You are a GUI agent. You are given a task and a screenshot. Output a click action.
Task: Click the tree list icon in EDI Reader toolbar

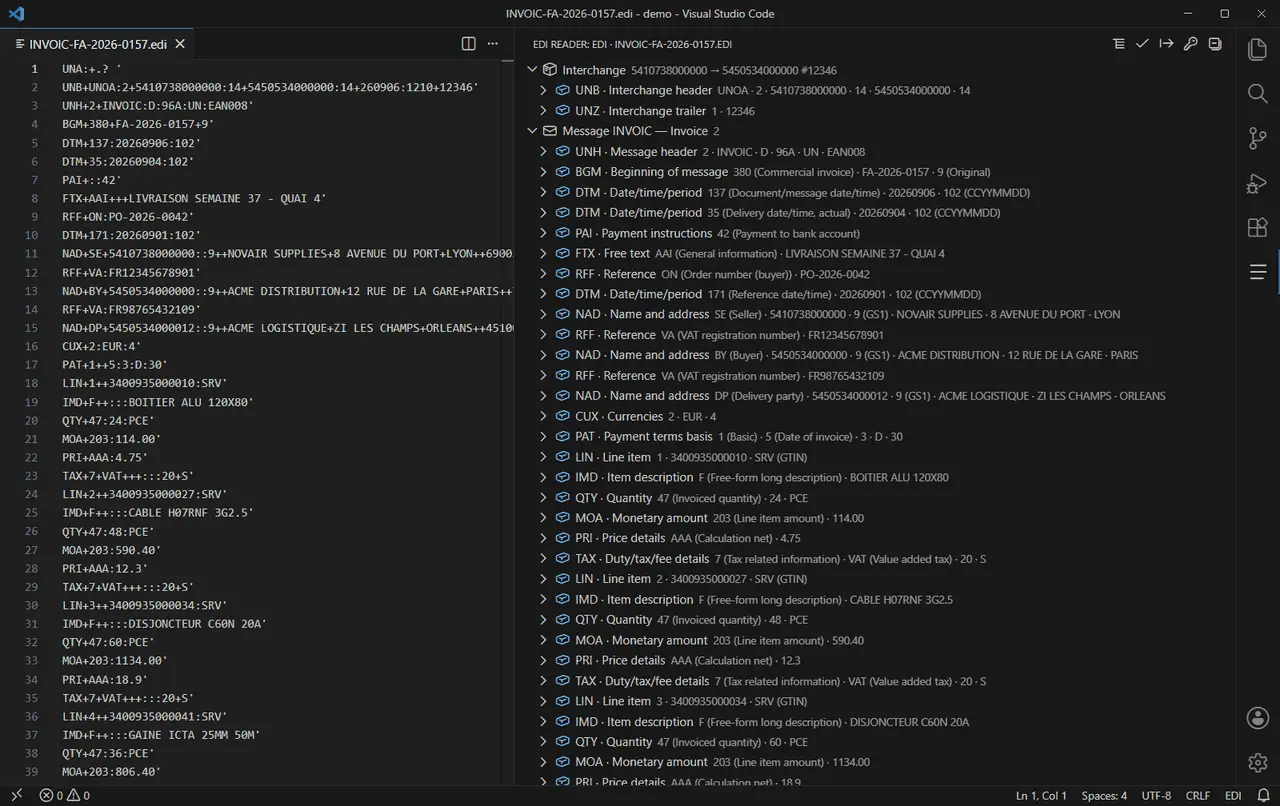(x=1119, y=44)
